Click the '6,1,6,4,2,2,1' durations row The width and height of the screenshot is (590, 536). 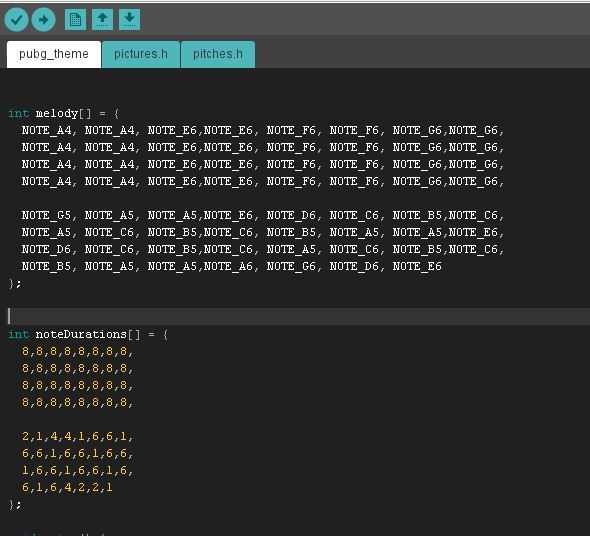click(67, 487)
